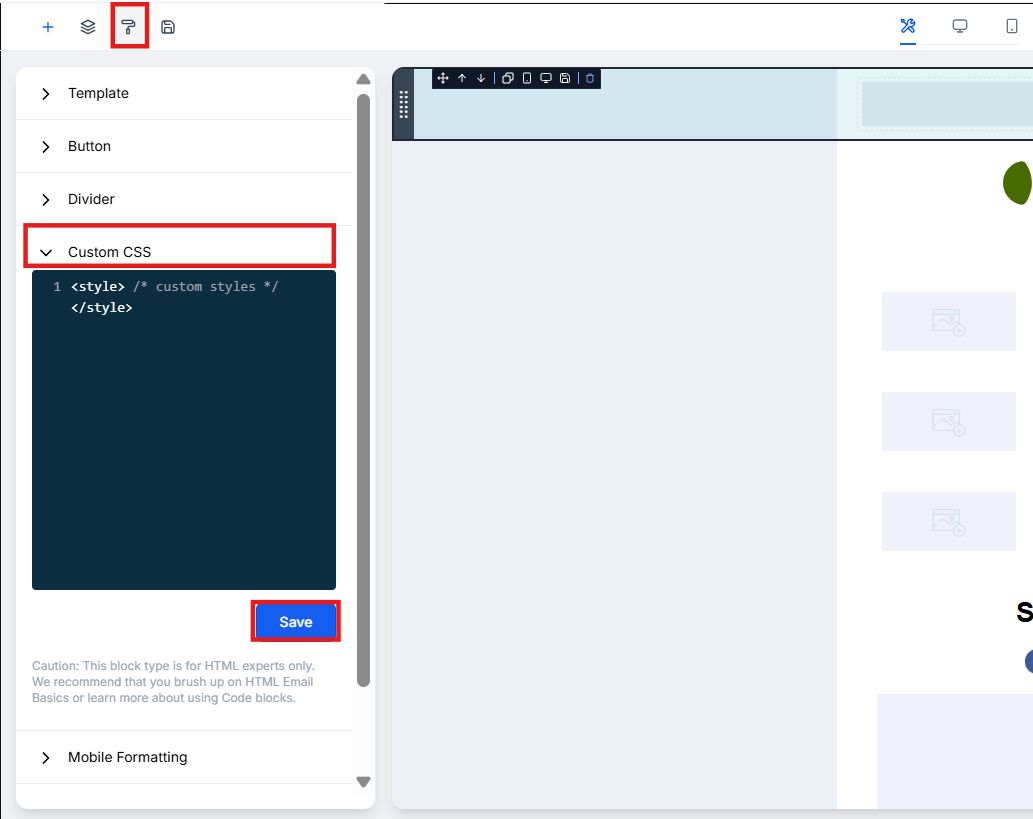Screen dimensions: 1033x819
Task: Move block down with the down arrow
Action: click(x=481, y=78)
